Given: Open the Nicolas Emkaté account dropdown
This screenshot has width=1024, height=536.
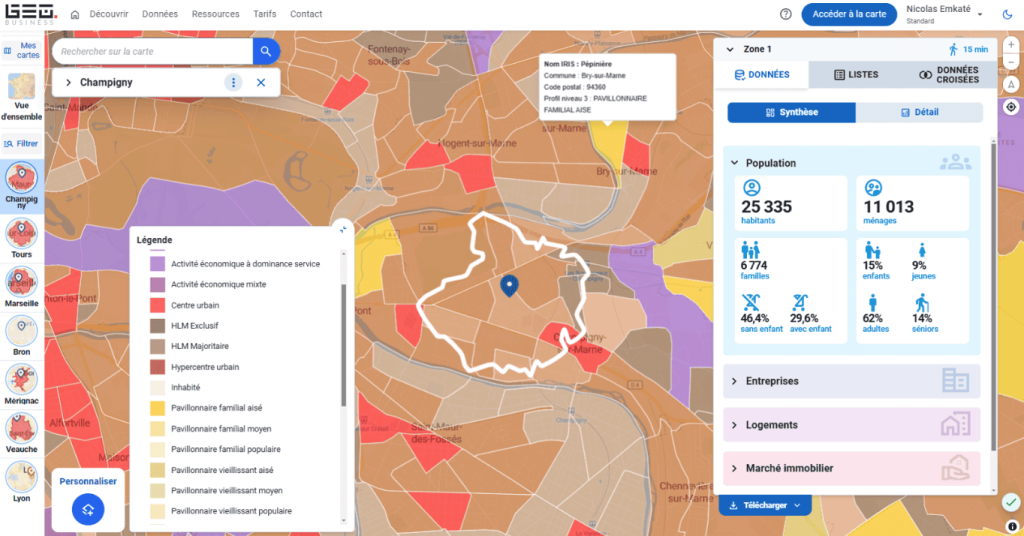Looking at the screenshot, I should pos(979,14).
